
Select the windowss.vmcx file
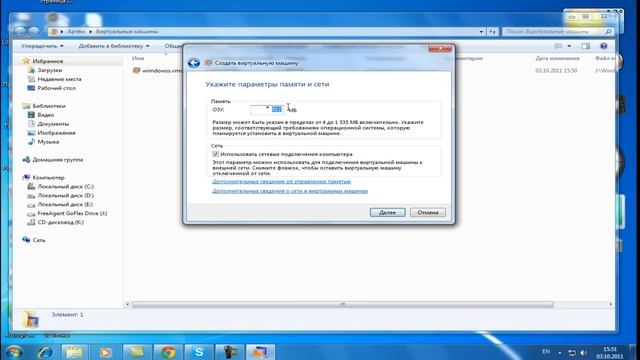161,71
